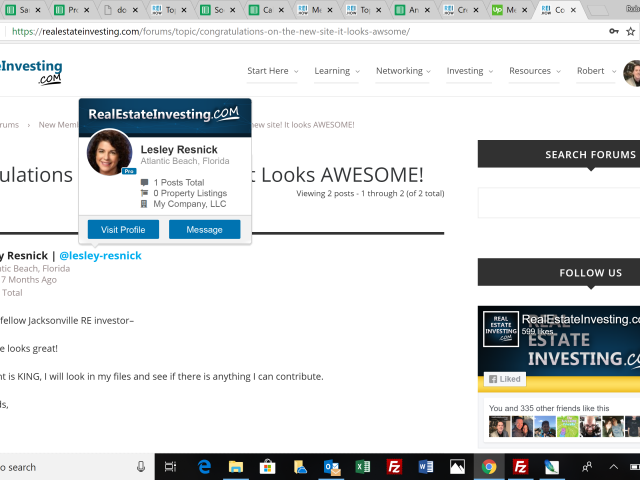Bookmark this page with the star icon
Screen dimensions: 640x480
(632, 31)
